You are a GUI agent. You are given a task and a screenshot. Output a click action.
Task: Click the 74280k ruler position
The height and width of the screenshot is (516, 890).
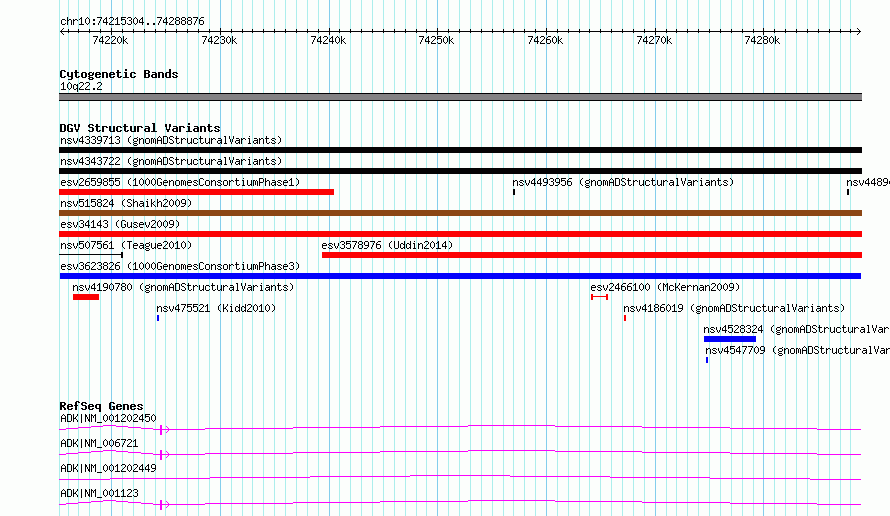click(x=762, y=40)
